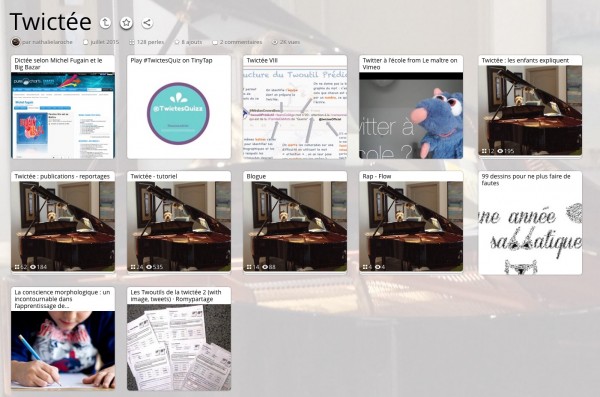Open 99 dessins pour ne plus faire de fautes
This screenshot has height=397, width=600.
coord(530,223)
